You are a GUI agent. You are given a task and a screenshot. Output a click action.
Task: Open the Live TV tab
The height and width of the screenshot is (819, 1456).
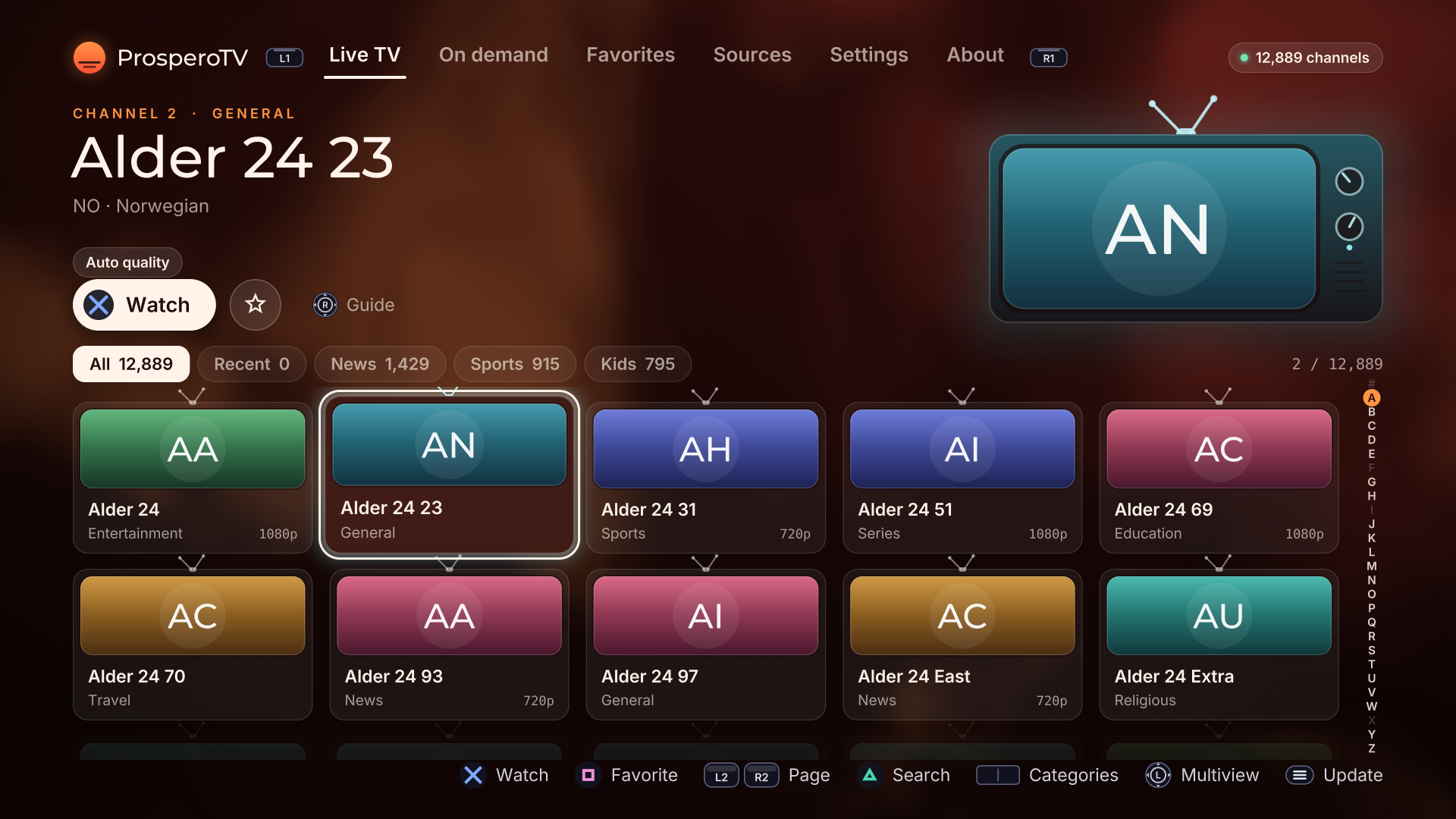(x=365, y=55)
